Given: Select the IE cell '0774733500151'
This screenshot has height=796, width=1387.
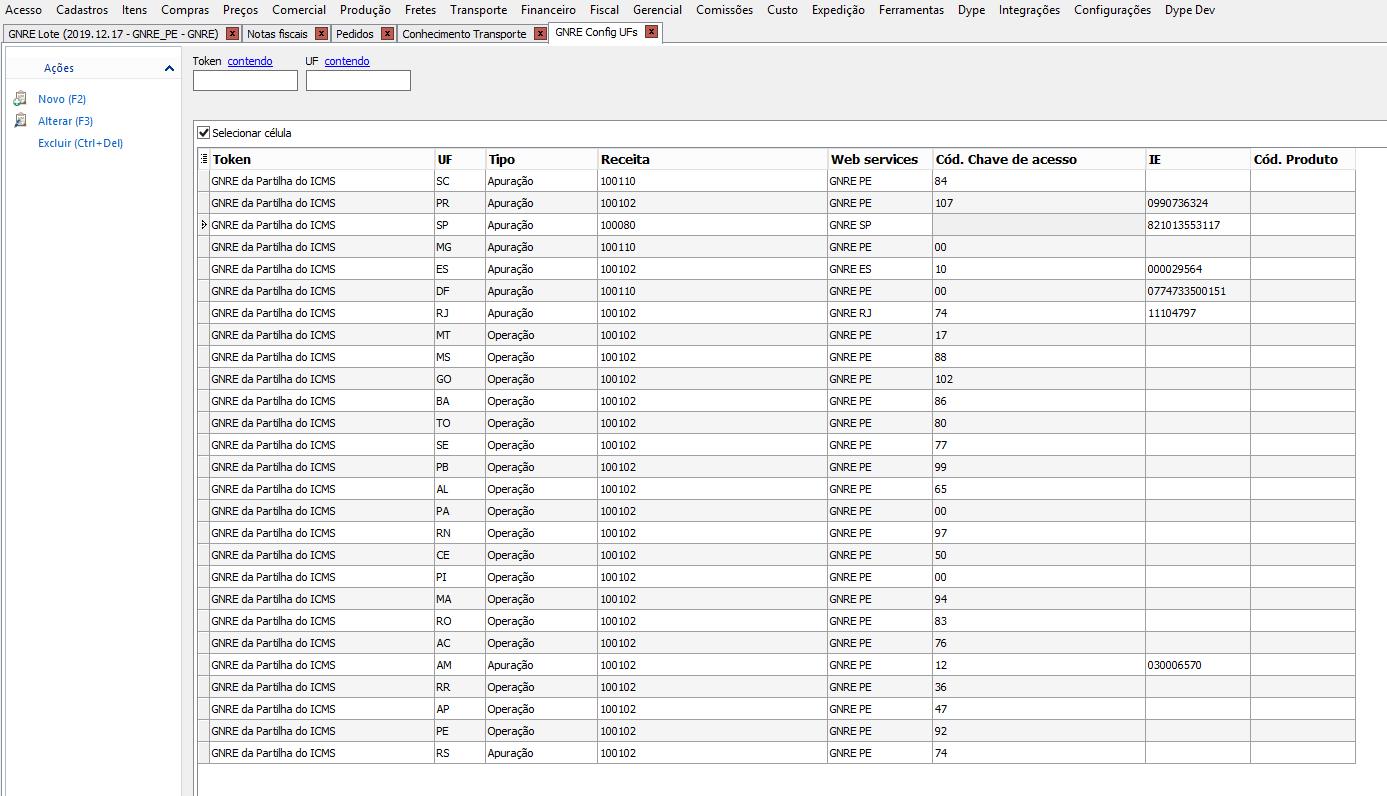Looking at the screenshot, I should pyautogui.click(x=1198, y=291).
